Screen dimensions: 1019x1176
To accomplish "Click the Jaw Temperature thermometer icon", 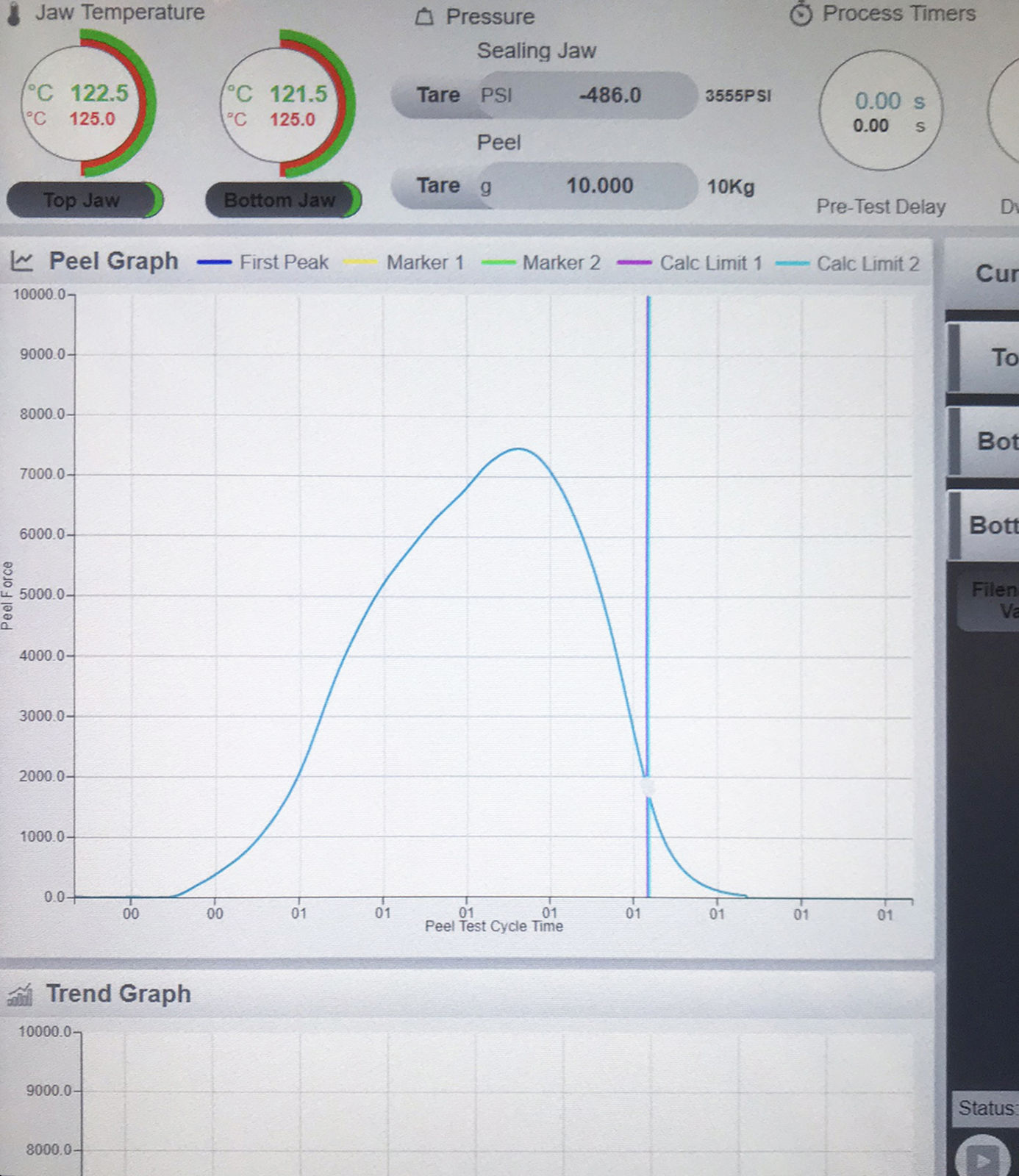I will pyautogui.click(x=14, y=13).
